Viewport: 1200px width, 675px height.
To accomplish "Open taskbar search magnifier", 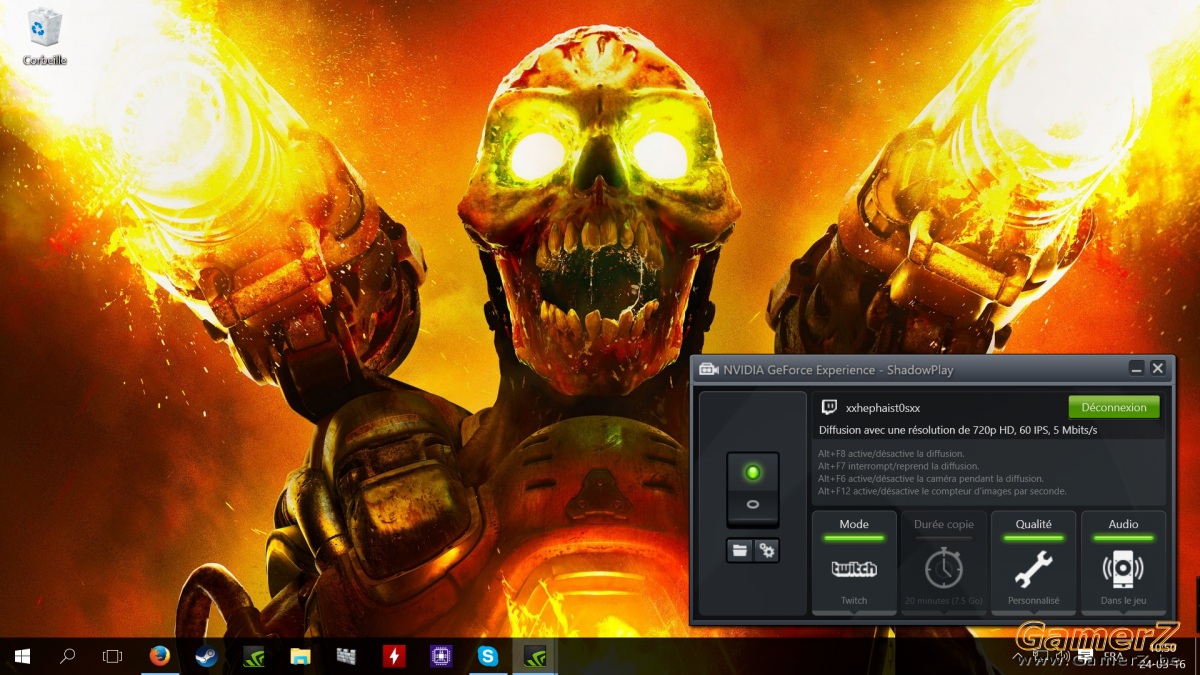I will click(67, 656).
